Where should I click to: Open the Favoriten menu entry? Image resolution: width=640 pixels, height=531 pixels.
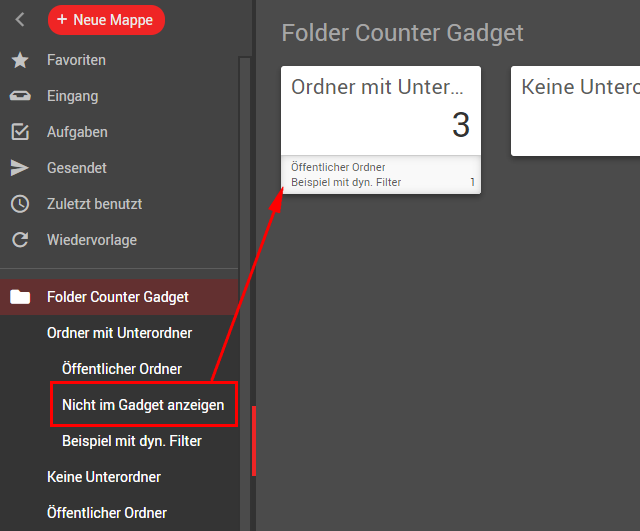(x=76, y=60)
